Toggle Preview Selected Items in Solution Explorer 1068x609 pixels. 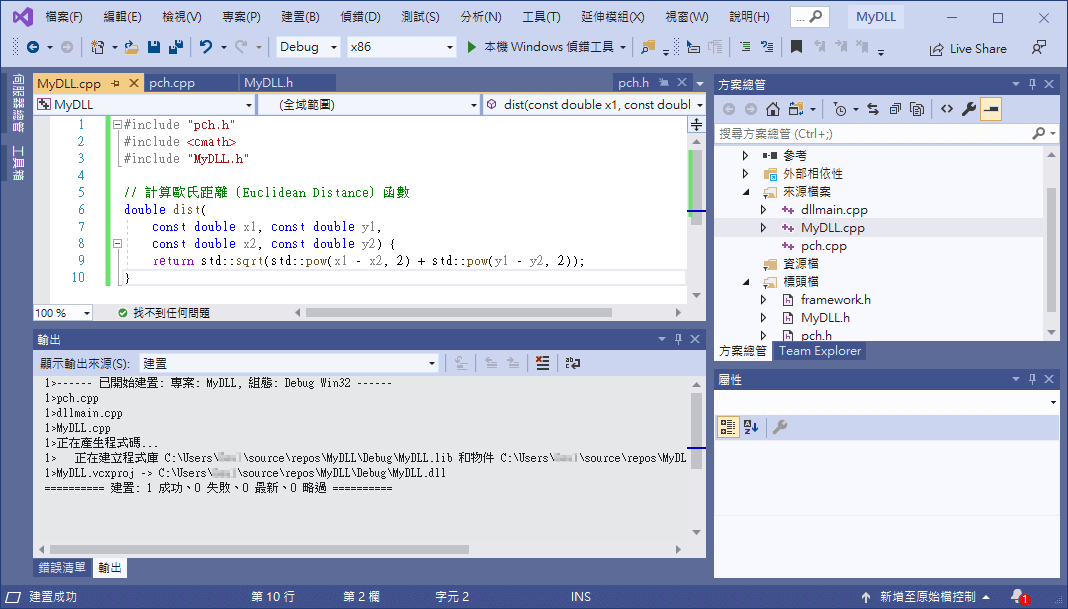pos(991,109)
